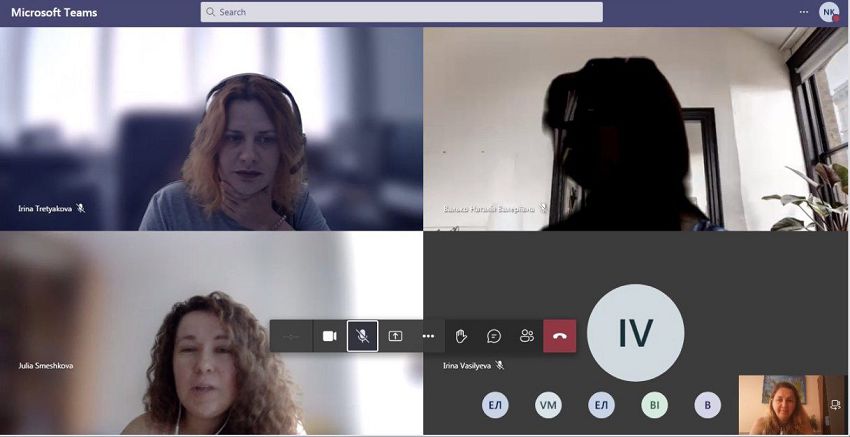Open settings and more menu in title bar
Viewport: 850px width, 437px height.
pos(804,12)
